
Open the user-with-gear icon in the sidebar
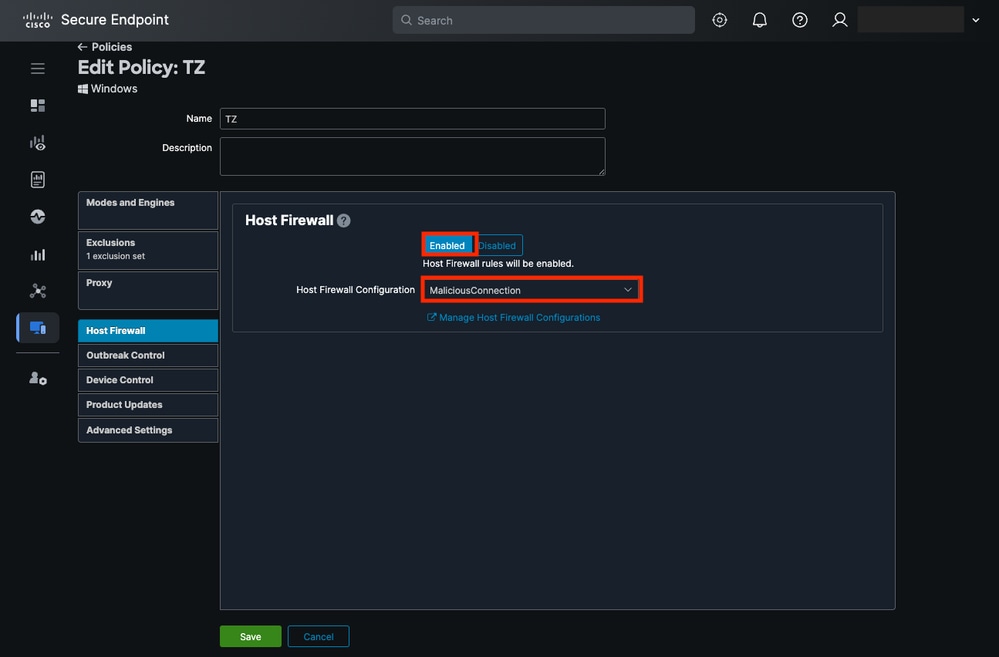tap(38, 379)
